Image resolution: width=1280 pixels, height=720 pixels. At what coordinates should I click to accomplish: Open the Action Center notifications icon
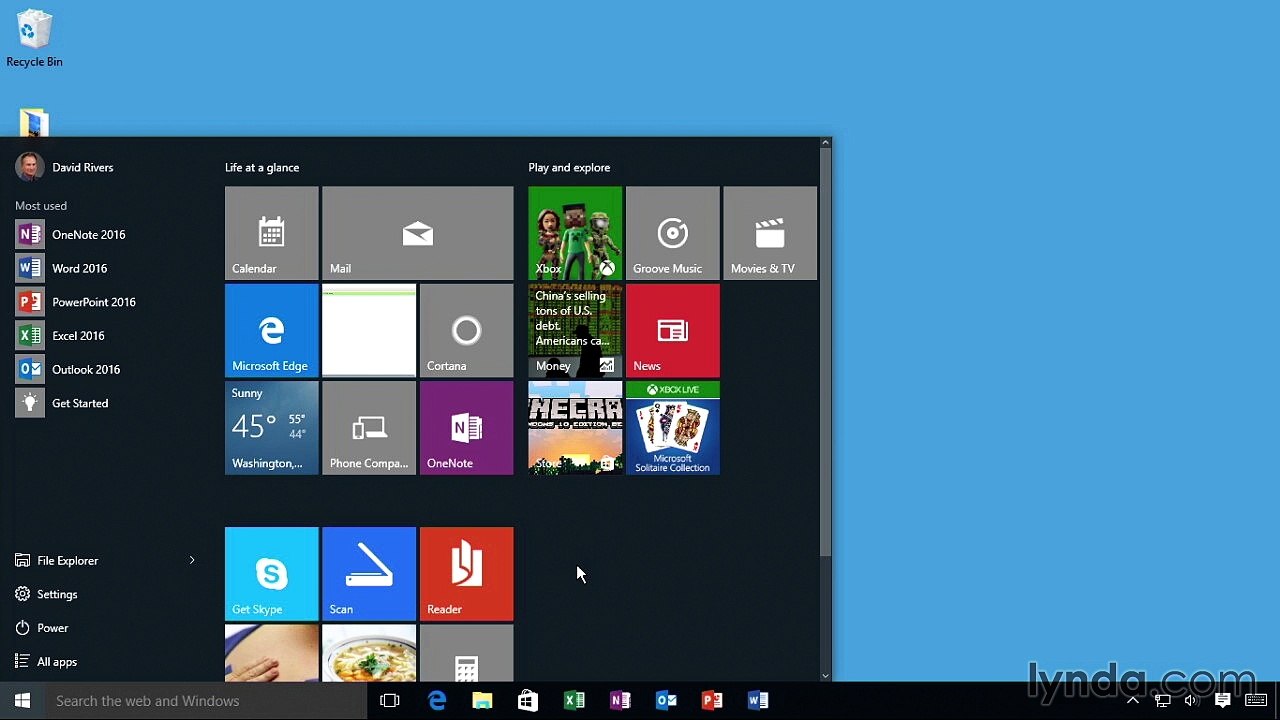click(x=1222, y=701)
